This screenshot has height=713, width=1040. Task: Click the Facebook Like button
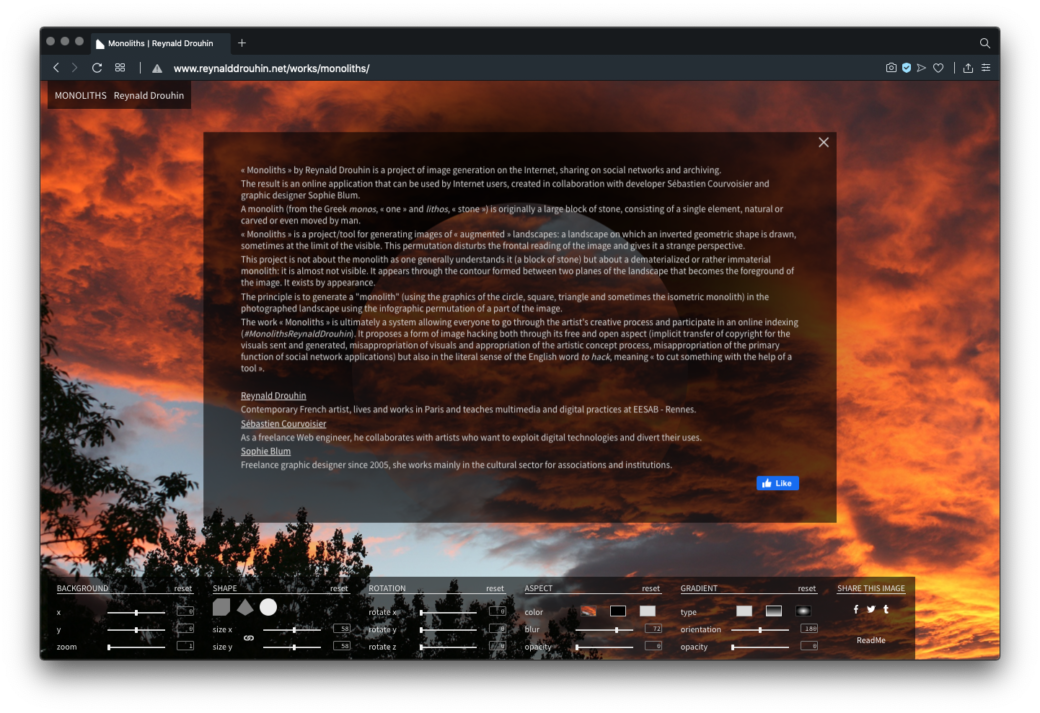click(777, 483)
